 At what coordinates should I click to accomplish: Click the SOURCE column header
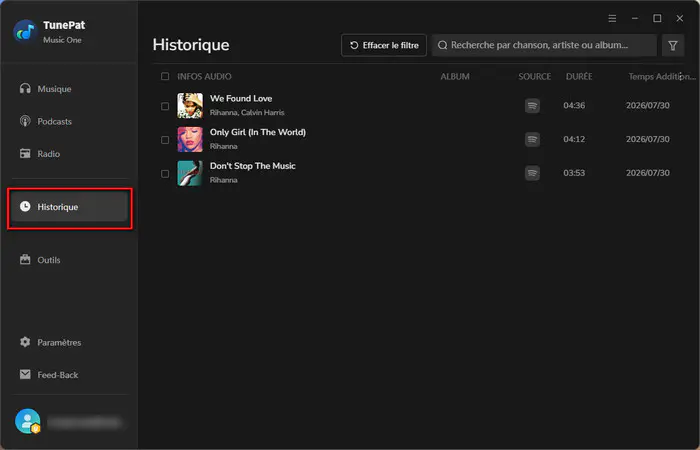coord(534,77)
